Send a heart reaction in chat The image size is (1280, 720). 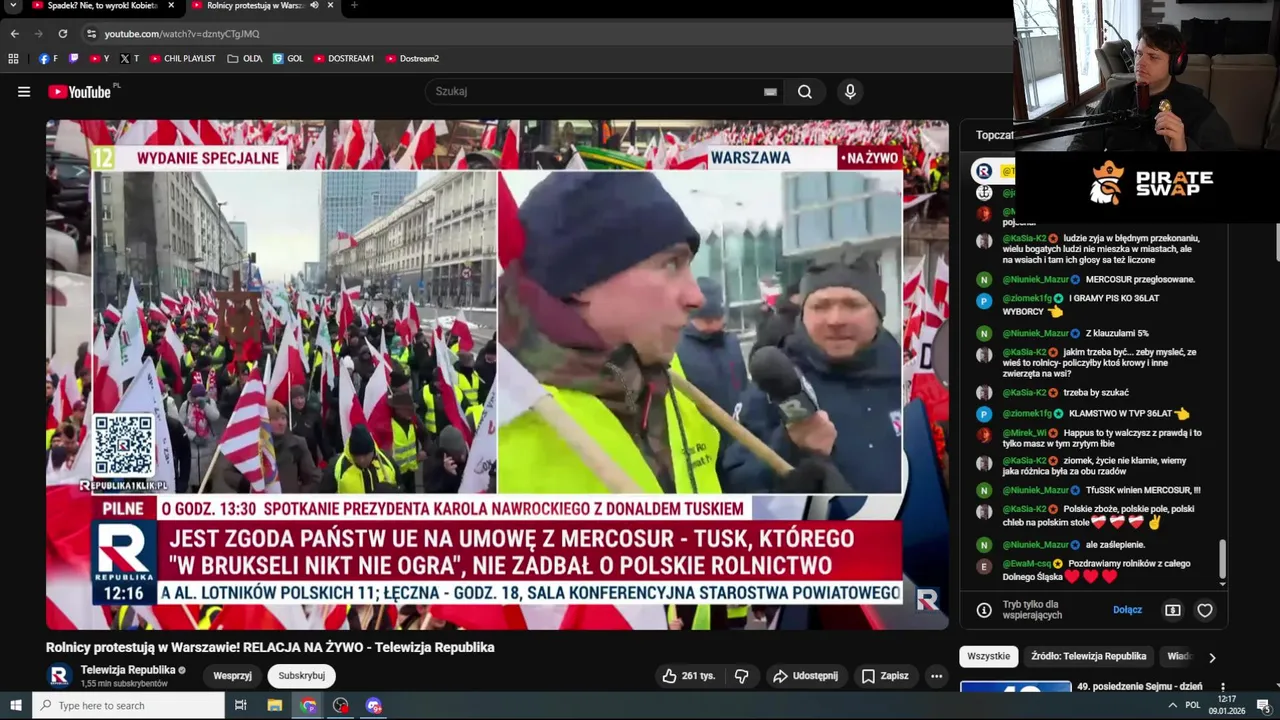coord(1205,610)
